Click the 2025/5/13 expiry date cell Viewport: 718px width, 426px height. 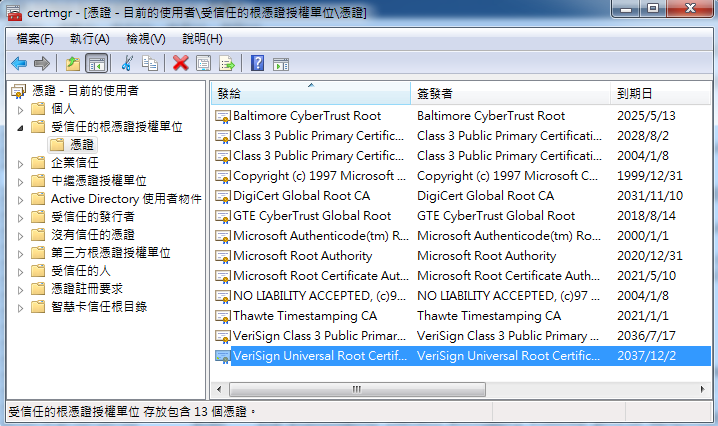click(x=646, y=116)
